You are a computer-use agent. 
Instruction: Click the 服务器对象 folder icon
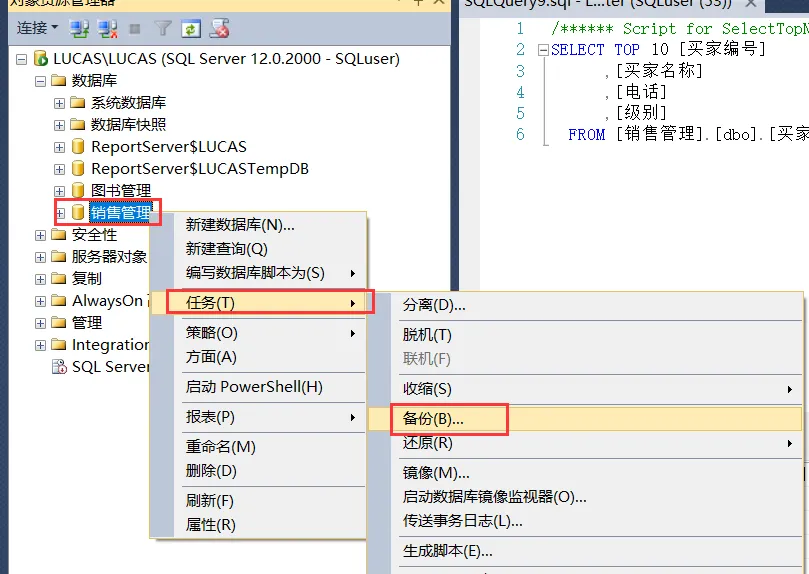pyautogui.click(x=59, y=256)
